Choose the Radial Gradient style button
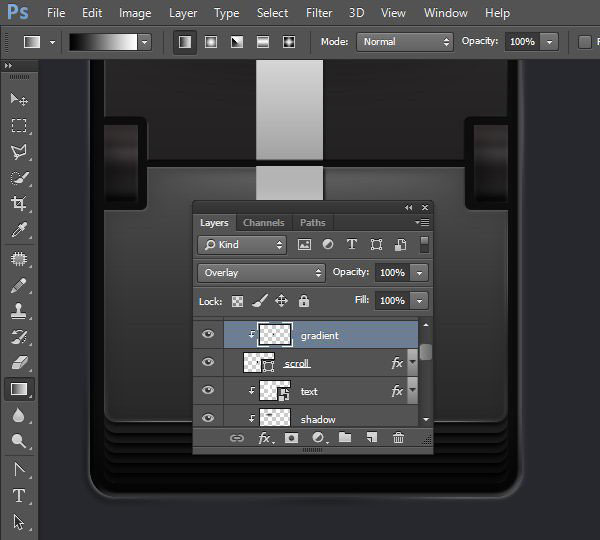This screenshot has height=540, width=600. (x=211, y=42)
